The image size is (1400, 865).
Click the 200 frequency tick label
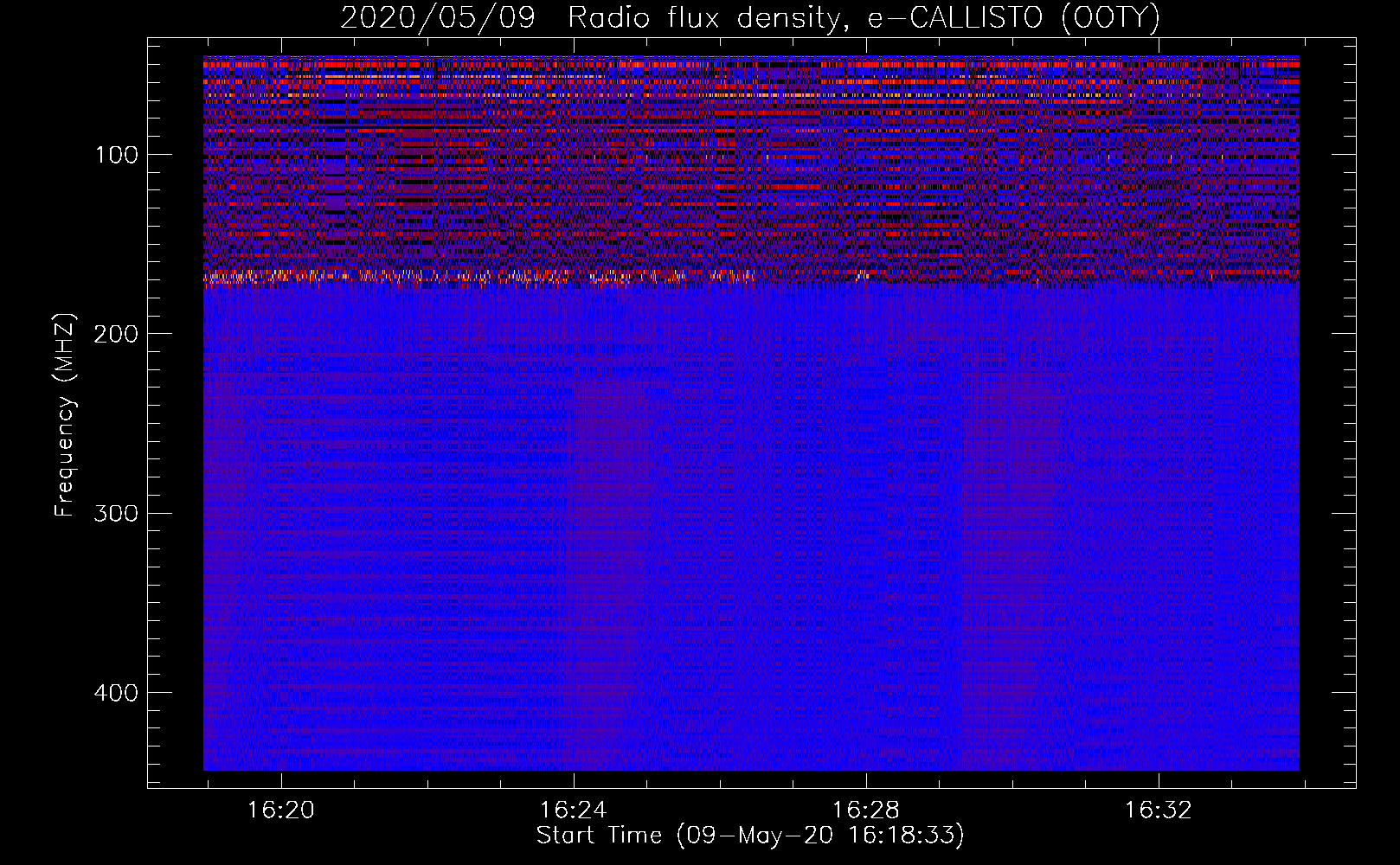click(117, 334)
